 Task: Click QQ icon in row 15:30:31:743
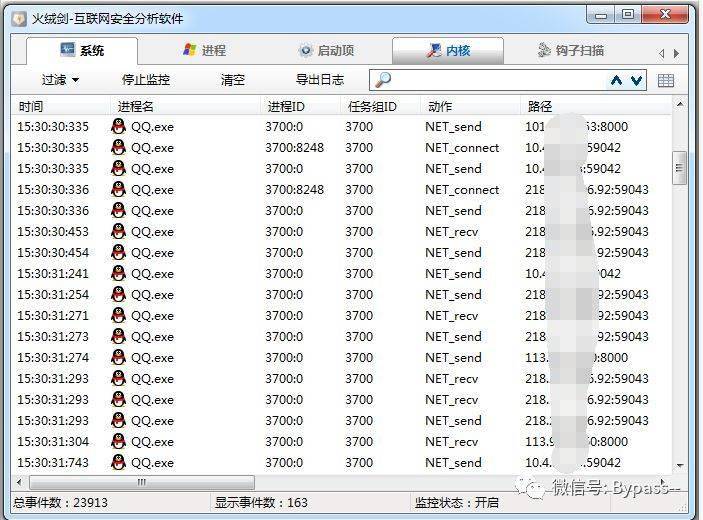click(118, 463)
